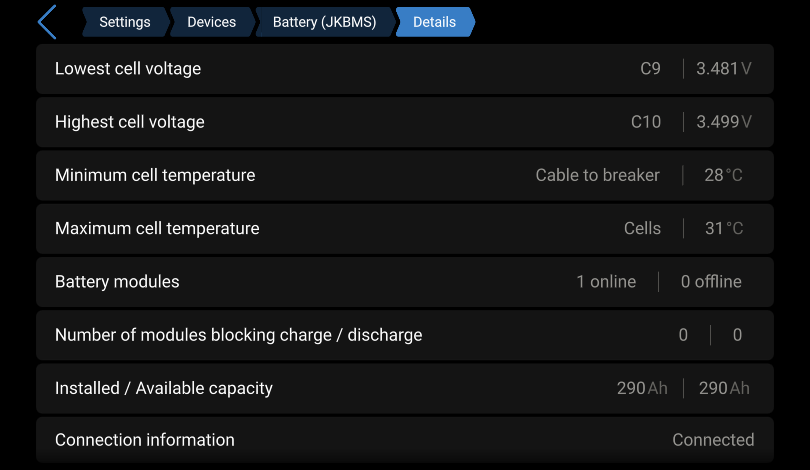Open Connection information showing Connected
The width and height of the screenshot is (810, 470).
click(405, 440)
